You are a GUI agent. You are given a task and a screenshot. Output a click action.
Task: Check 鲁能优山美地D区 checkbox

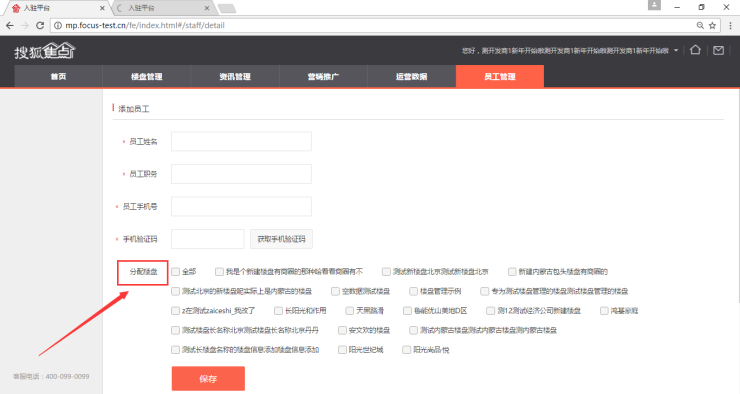pos(407,311)
